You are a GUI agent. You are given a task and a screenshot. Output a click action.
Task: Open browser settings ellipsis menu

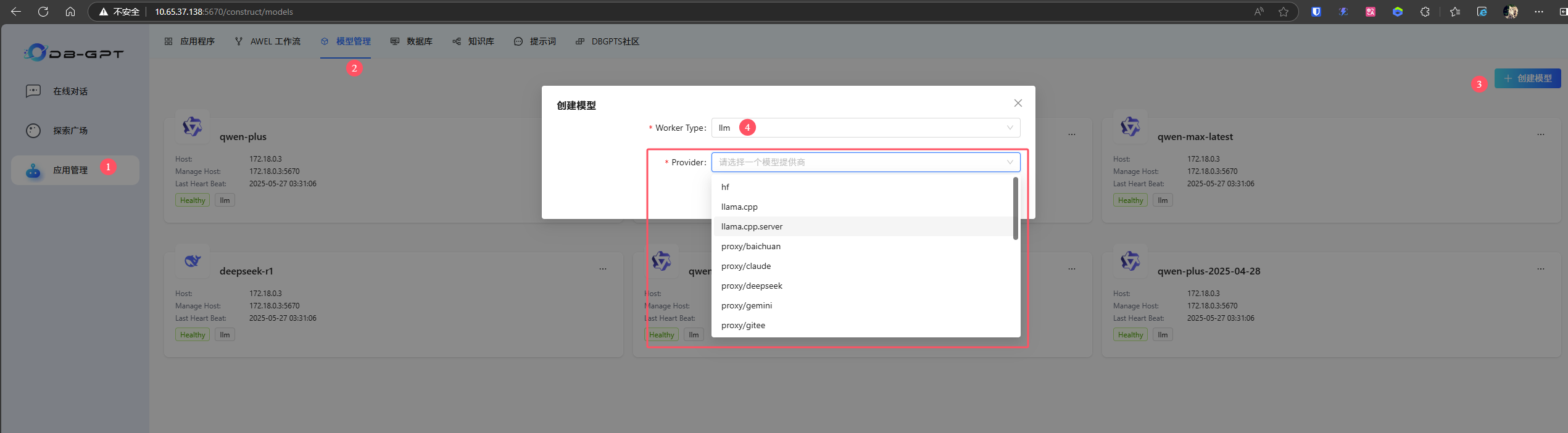(1539, 12)
